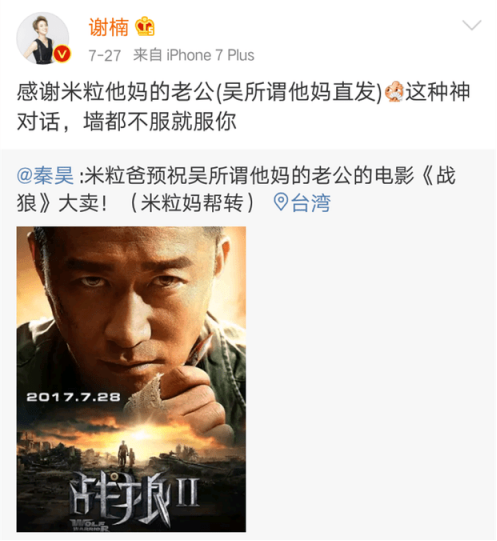Screen dimensions: 497x541
Task: Open 谢楠's profile avatar picture
Action: pyautogui.click(x=43, y=38)
